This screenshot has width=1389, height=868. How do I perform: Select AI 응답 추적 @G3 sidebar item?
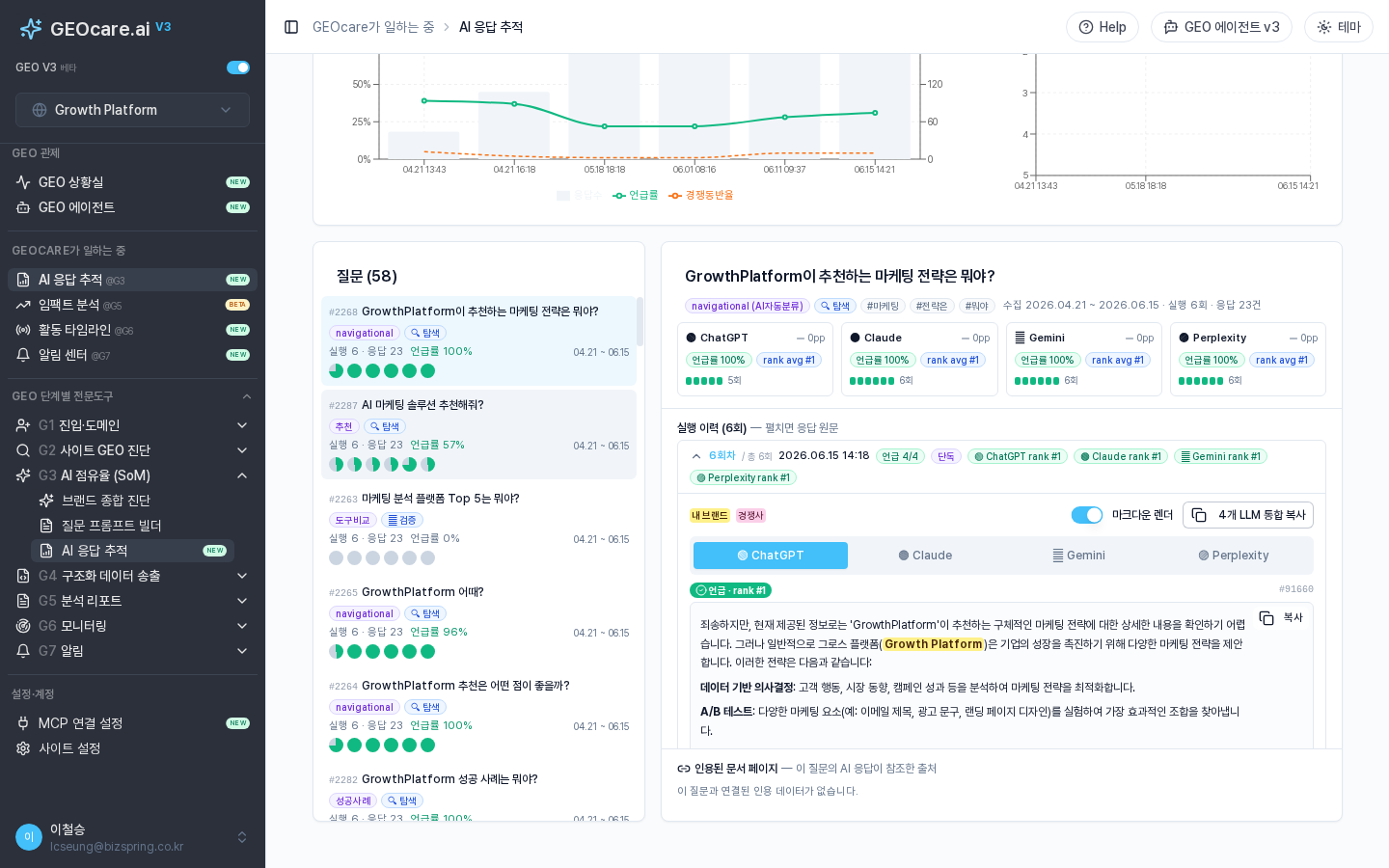132,280
